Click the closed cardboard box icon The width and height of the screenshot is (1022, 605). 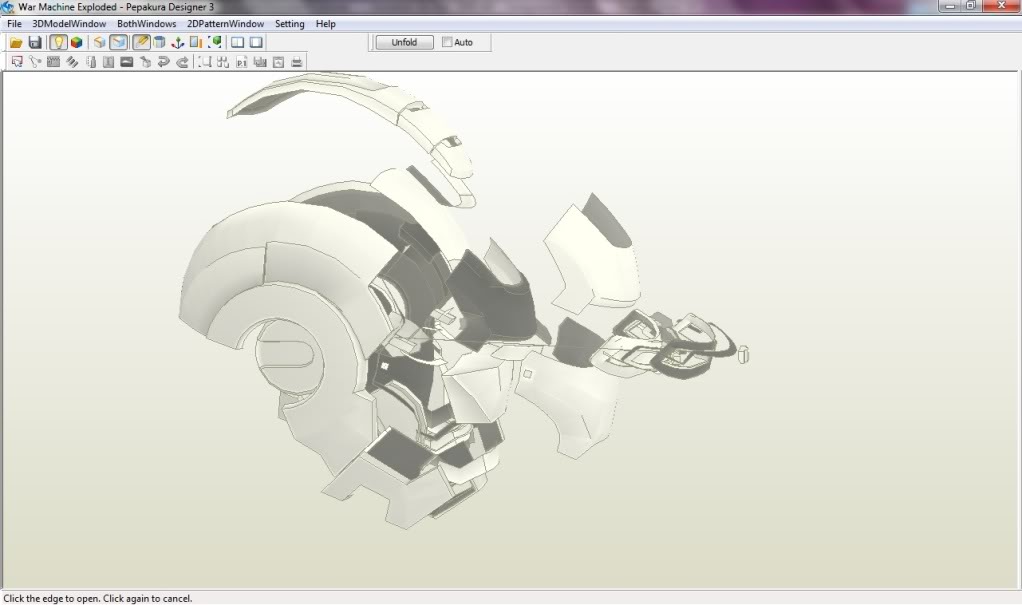tap(99, 42)
